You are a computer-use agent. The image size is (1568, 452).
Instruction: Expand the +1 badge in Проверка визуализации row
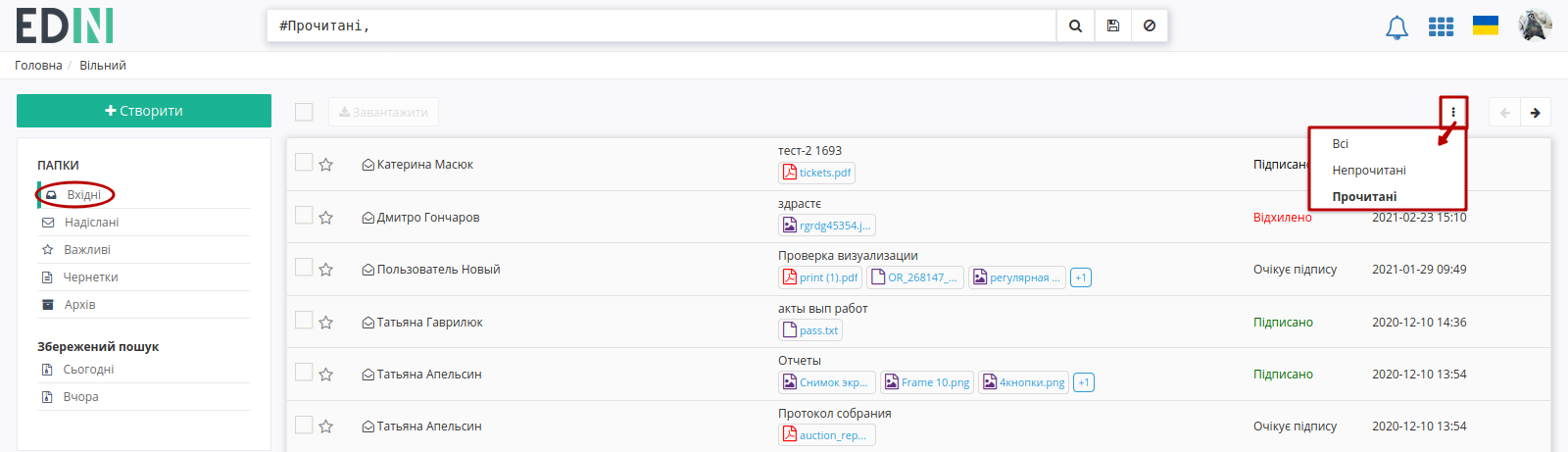(1081, 277)
